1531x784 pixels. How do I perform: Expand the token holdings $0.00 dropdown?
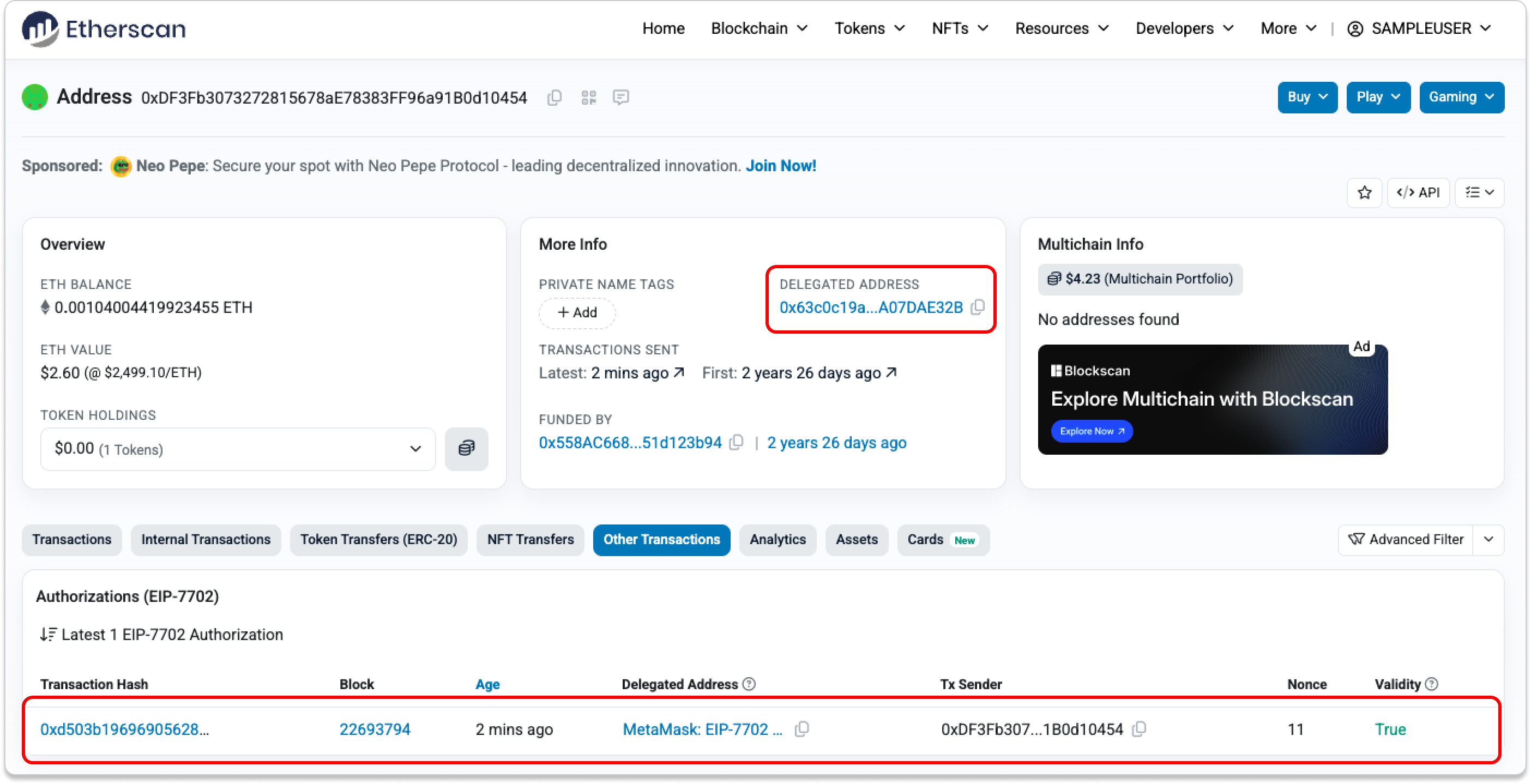click(x=238, y=449)
